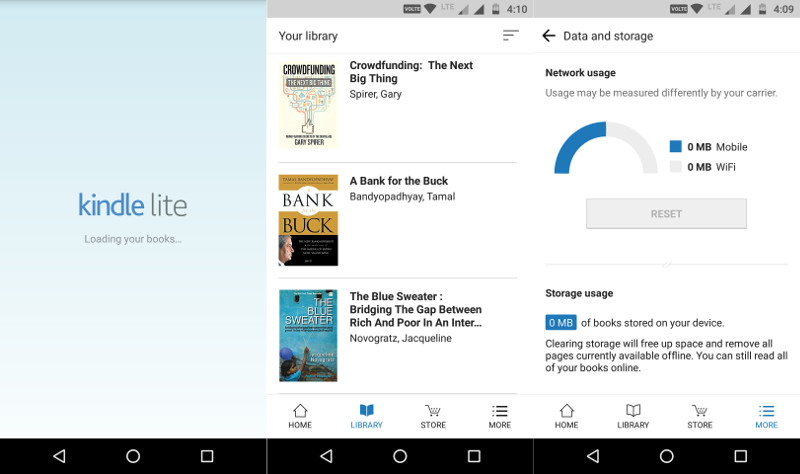This screenshot has height=474, width=800.
Task: Tap the 0 MB WiFi usage label
Action: (711, 167)
